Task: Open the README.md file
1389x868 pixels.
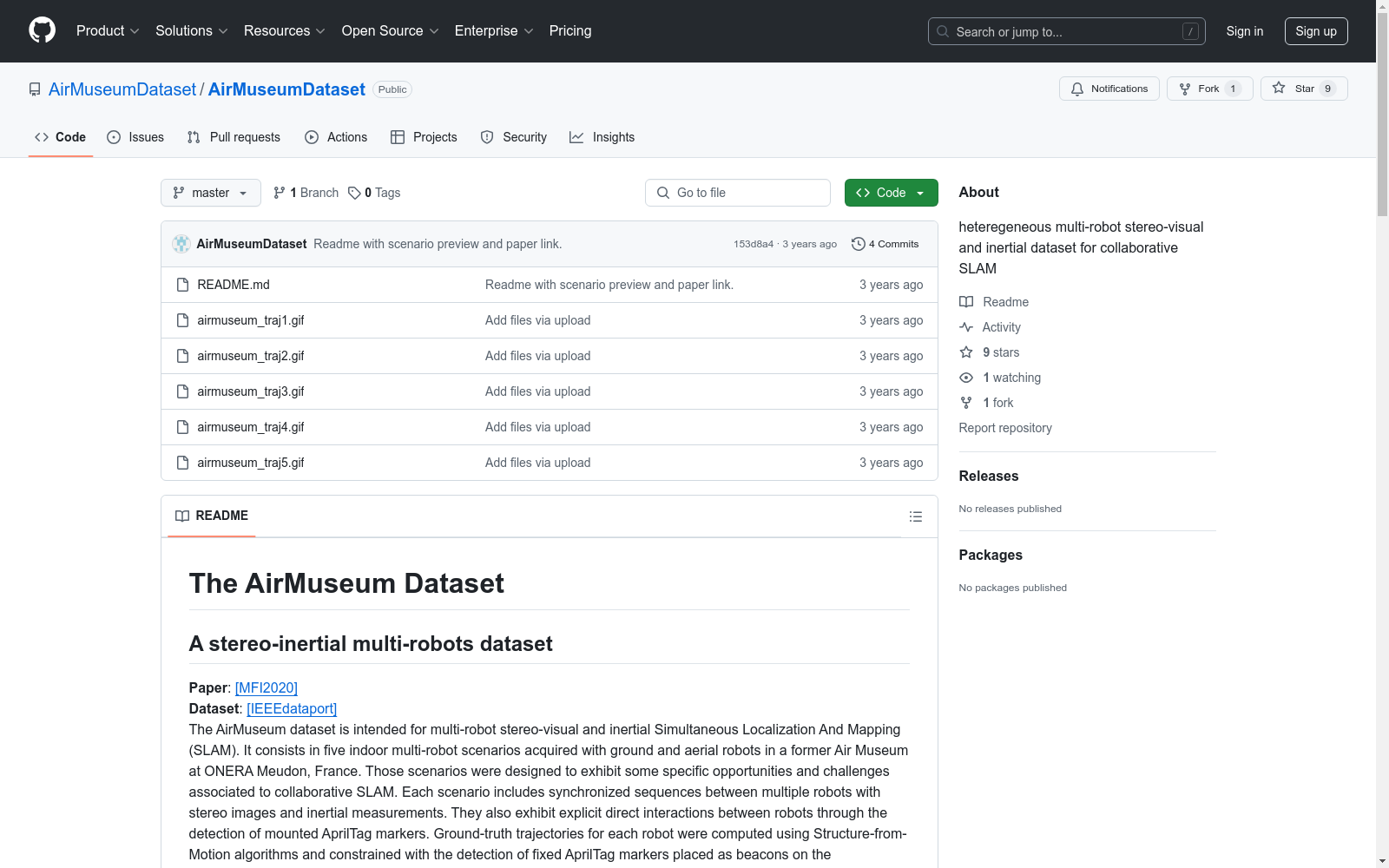Action: pos(234,285)
